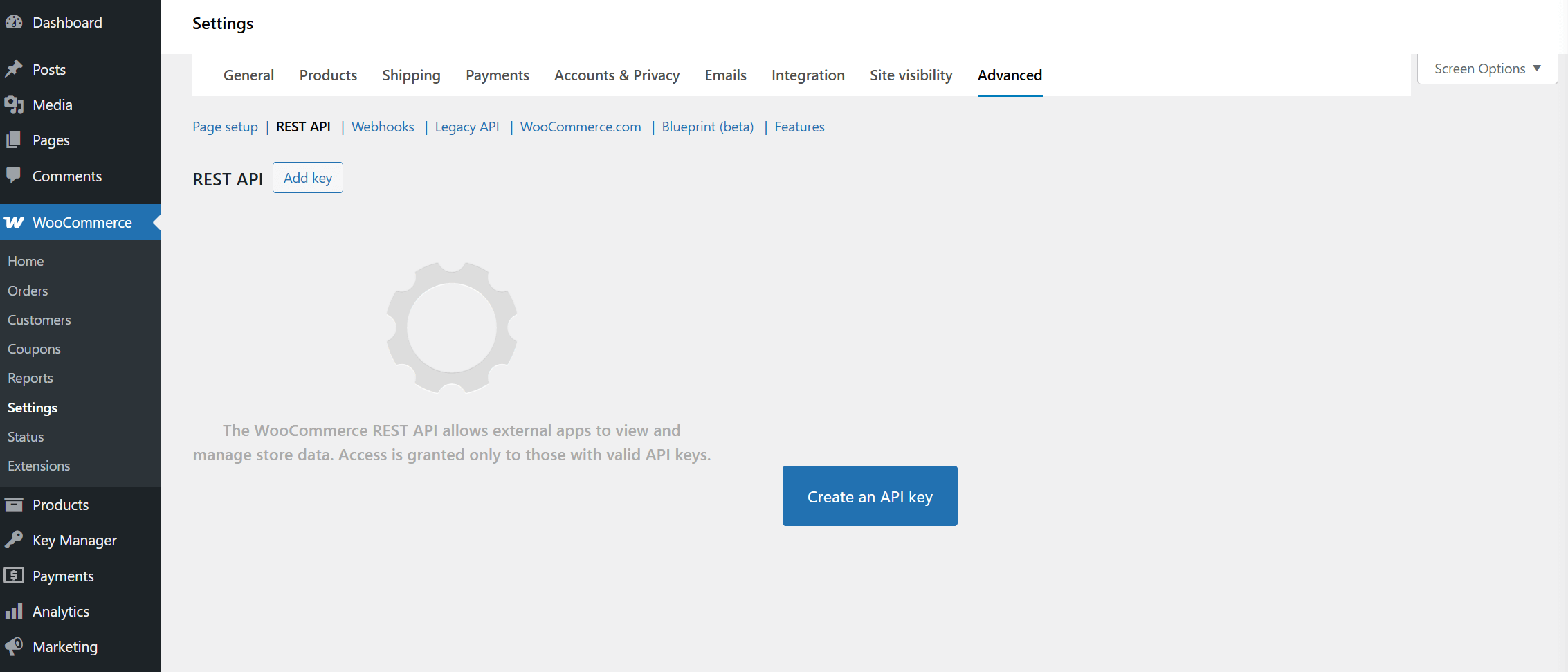Click the Media library icon
The width and height of the screenshot is (1568, 672).
[x=14, y=105]
